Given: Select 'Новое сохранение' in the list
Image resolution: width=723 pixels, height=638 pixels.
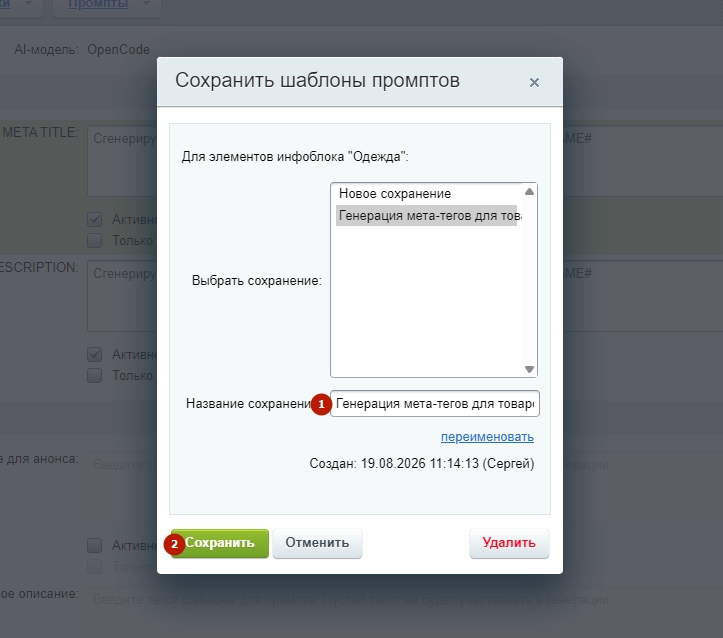Looking at the screenshot, I should pos(427,194).
